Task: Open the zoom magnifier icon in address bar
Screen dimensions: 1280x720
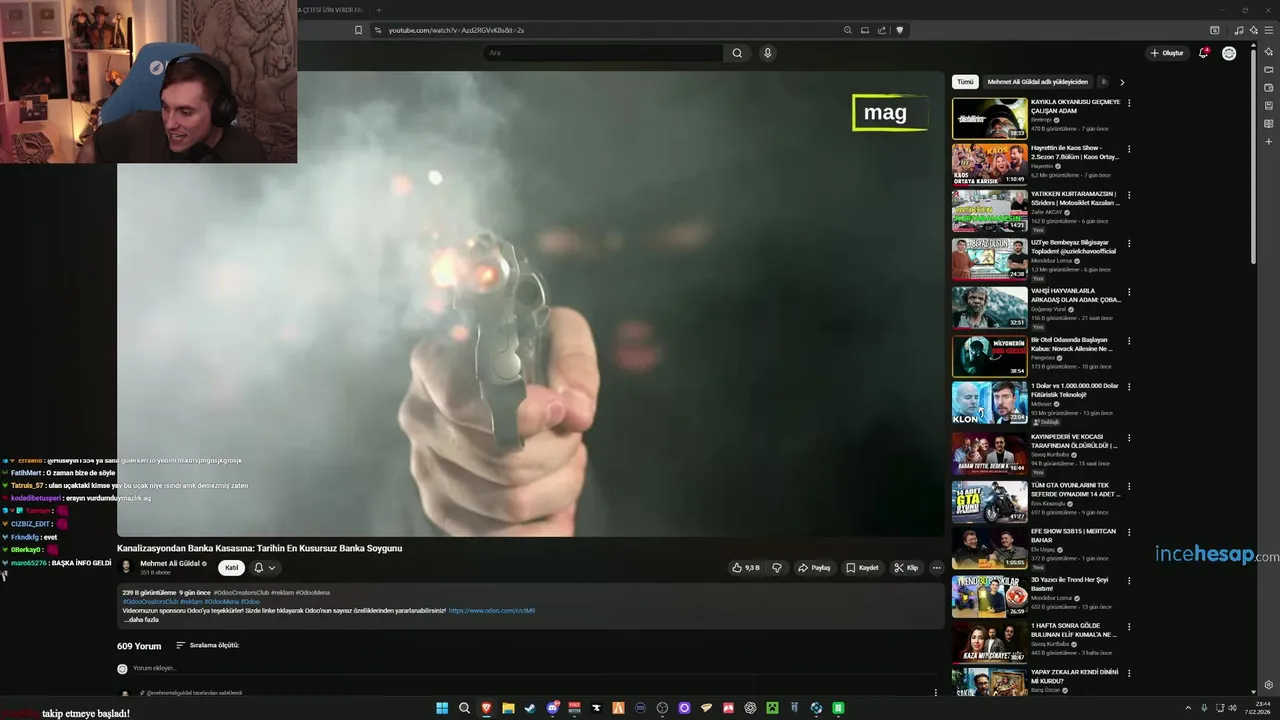Action: (848, 30)
